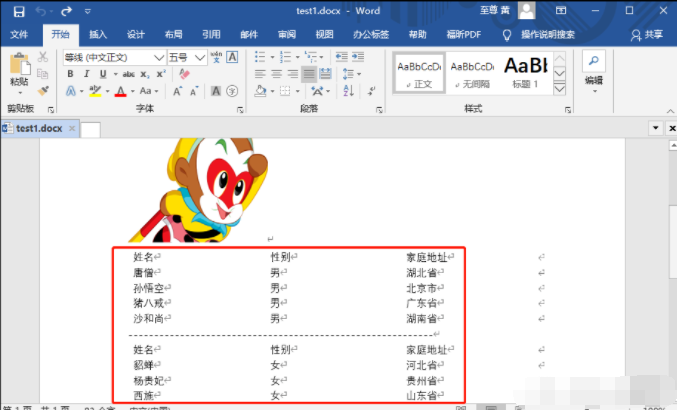The width and height of the screenshot is (677, 410).
Task: Open the font size 五号 dropdown
Action: tap(199, 57)
